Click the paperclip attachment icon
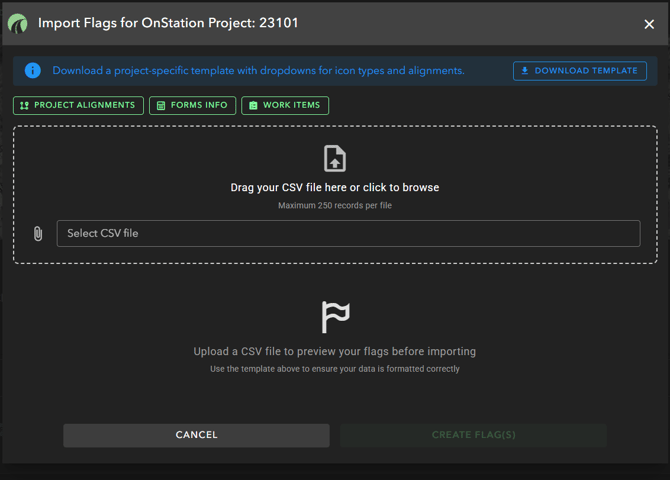Screen dimensions: 670x480 (38, 233)
